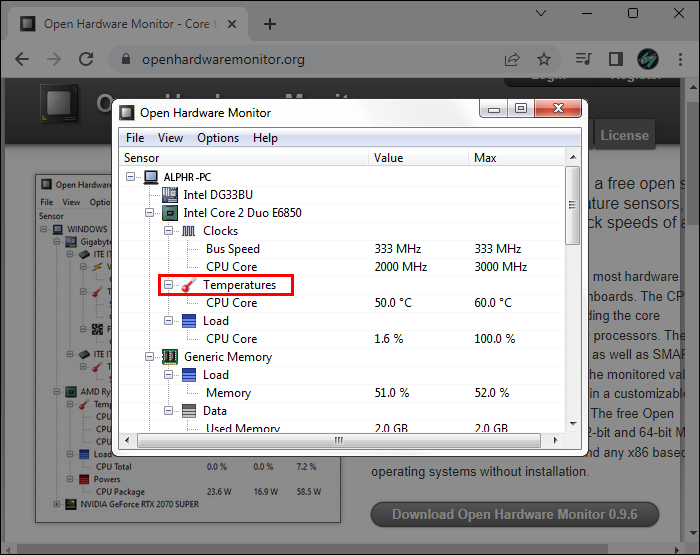700x555 pixels.
Task: Collapse the ALPHR-PC tree node
Action: (x=130, y=177)
